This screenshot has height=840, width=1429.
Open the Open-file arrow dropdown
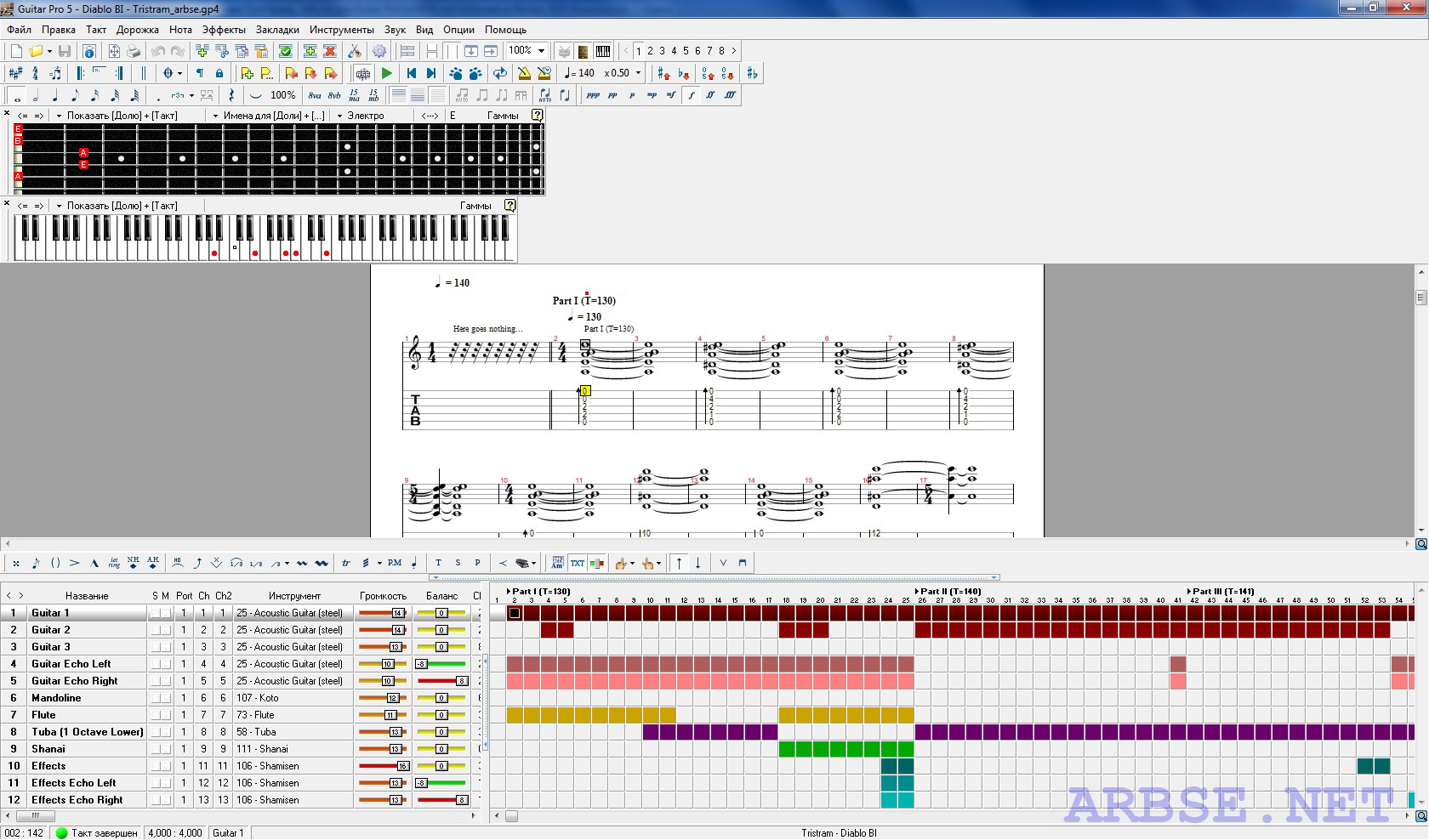(49, 51)
